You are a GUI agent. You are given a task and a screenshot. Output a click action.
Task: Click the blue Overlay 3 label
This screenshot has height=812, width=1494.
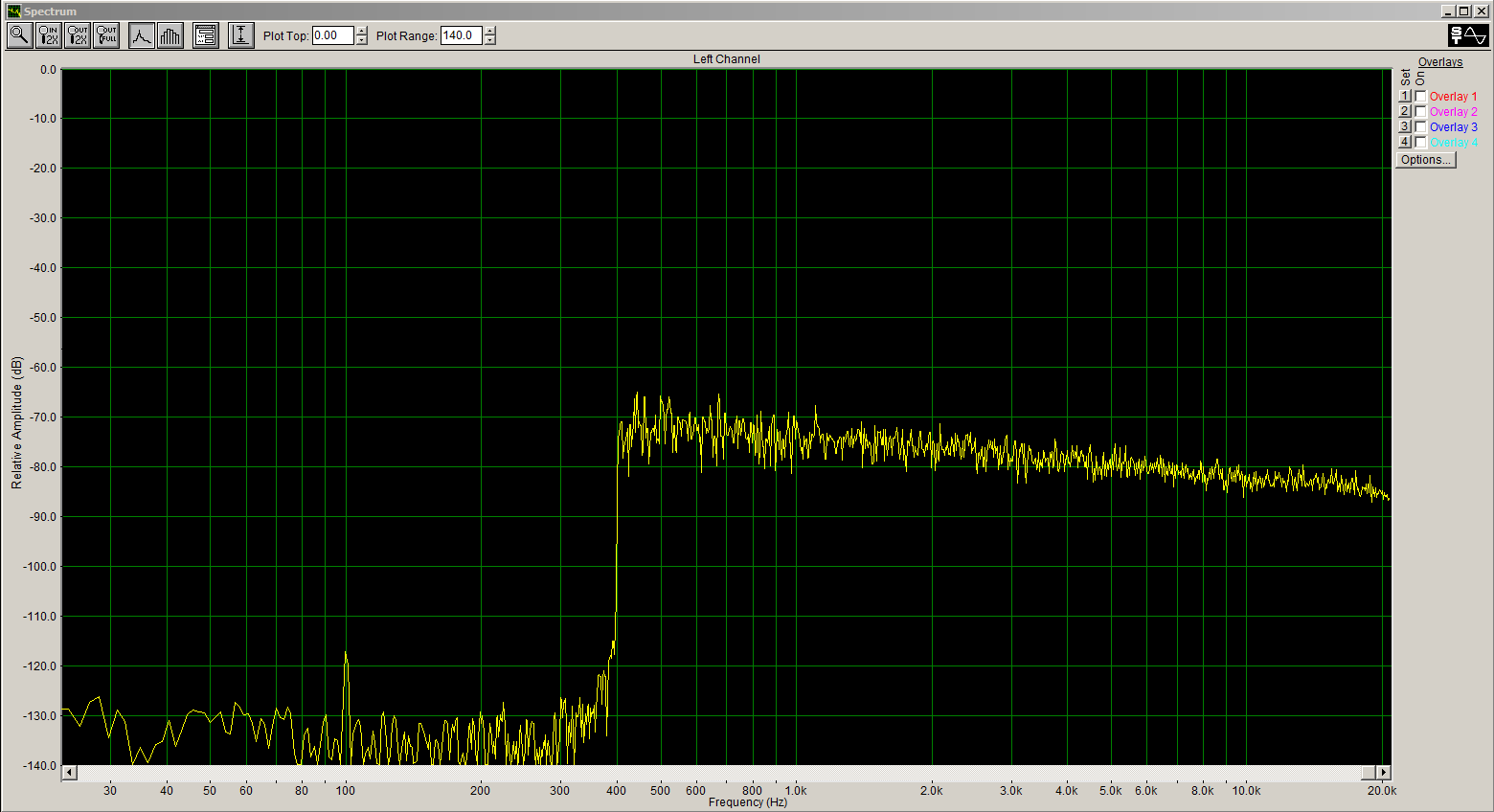click(1453, 127)
